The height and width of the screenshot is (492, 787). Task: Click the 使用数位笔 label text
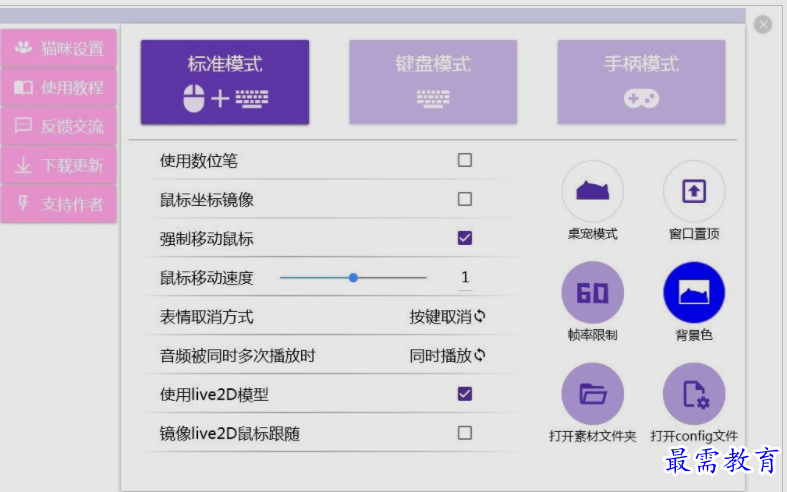(x=199, y=161)
